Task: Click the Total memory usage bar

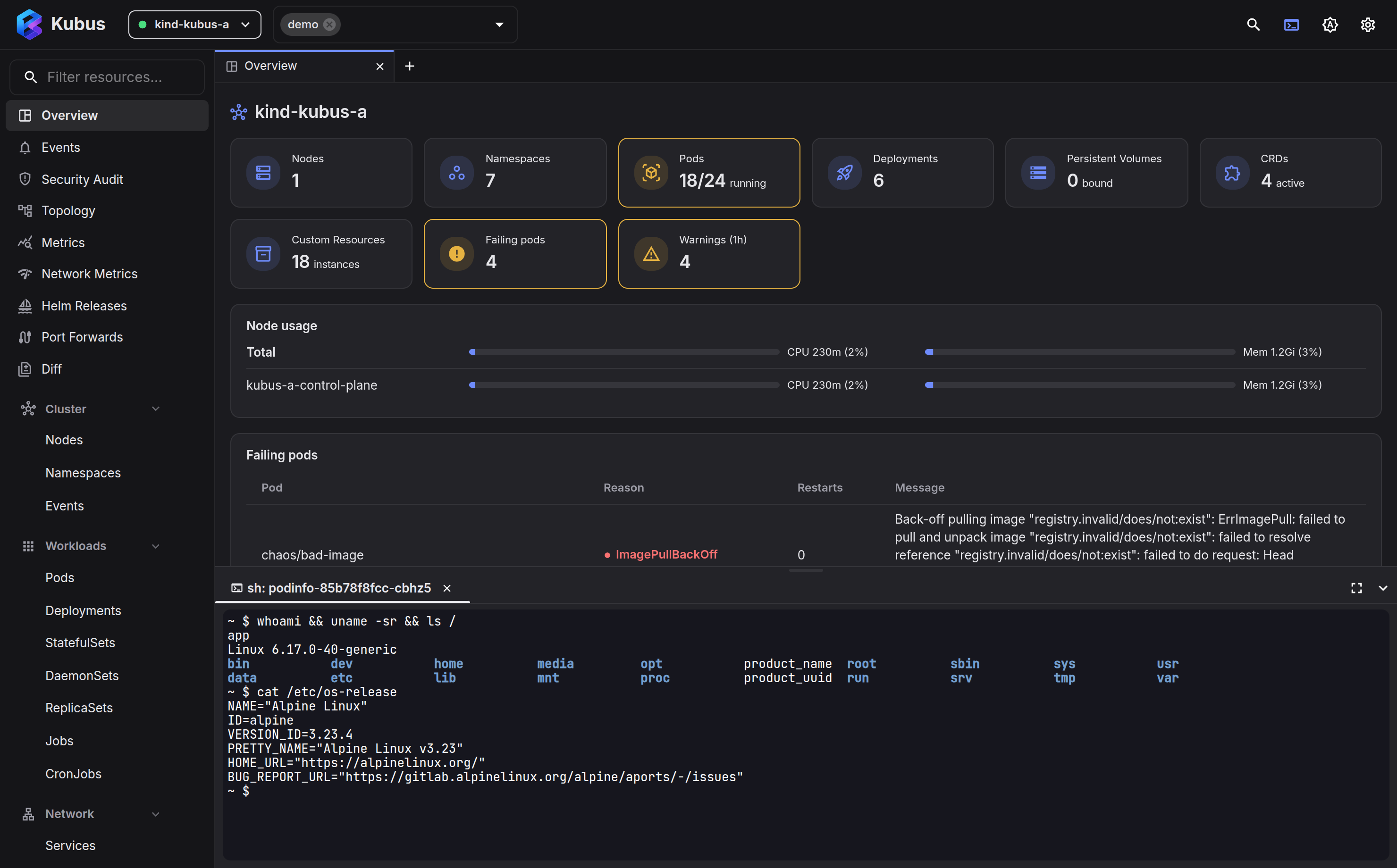Action: pyautogui.click(x=1079, y=352)
